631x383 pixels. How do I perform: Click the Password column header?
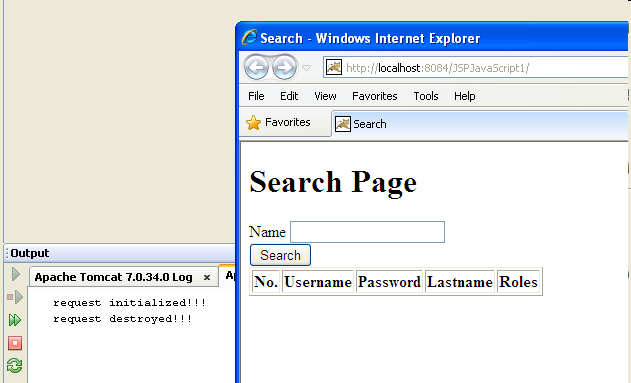point(389,282)
